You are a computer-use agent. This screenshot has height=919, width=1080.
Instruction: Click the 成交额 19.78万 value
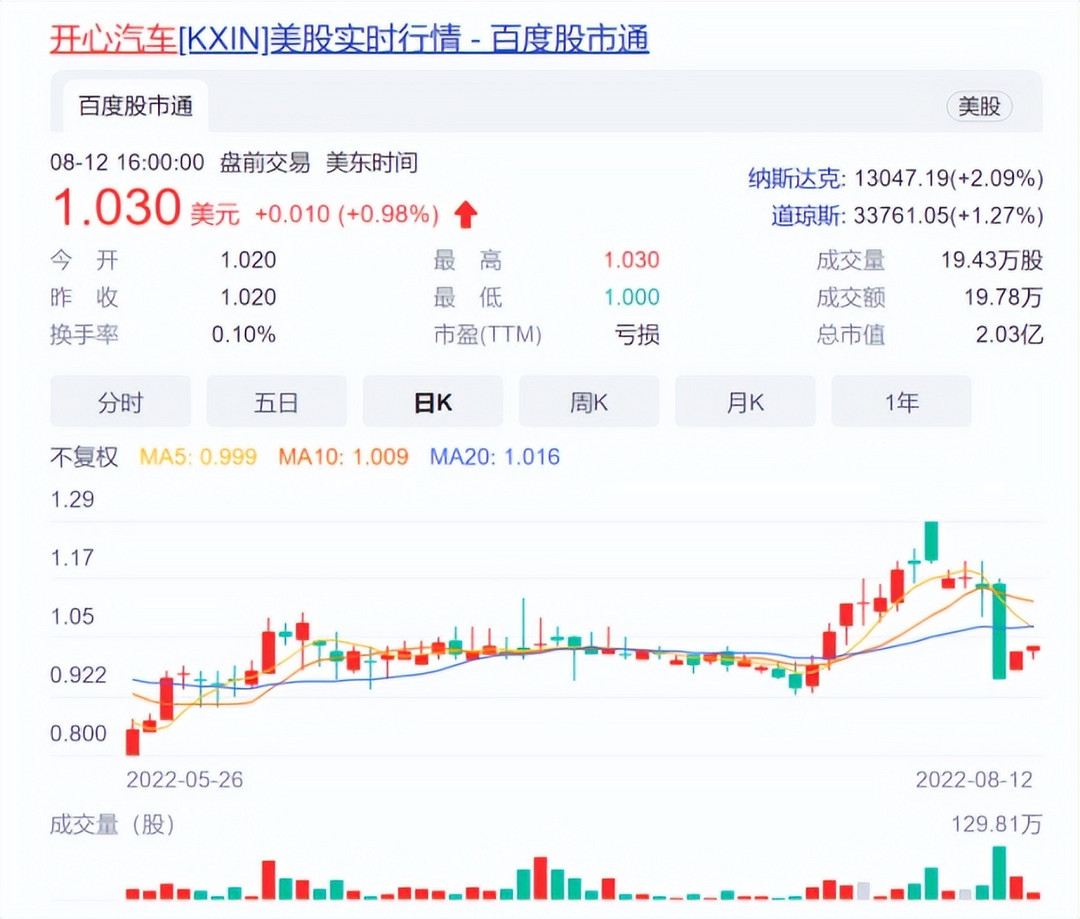pos(1004,298)
